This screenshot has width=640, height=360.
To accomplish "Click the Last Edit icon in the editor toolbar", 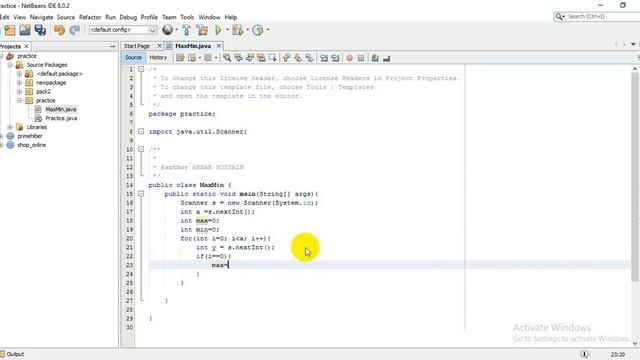I will pos(180,58).
